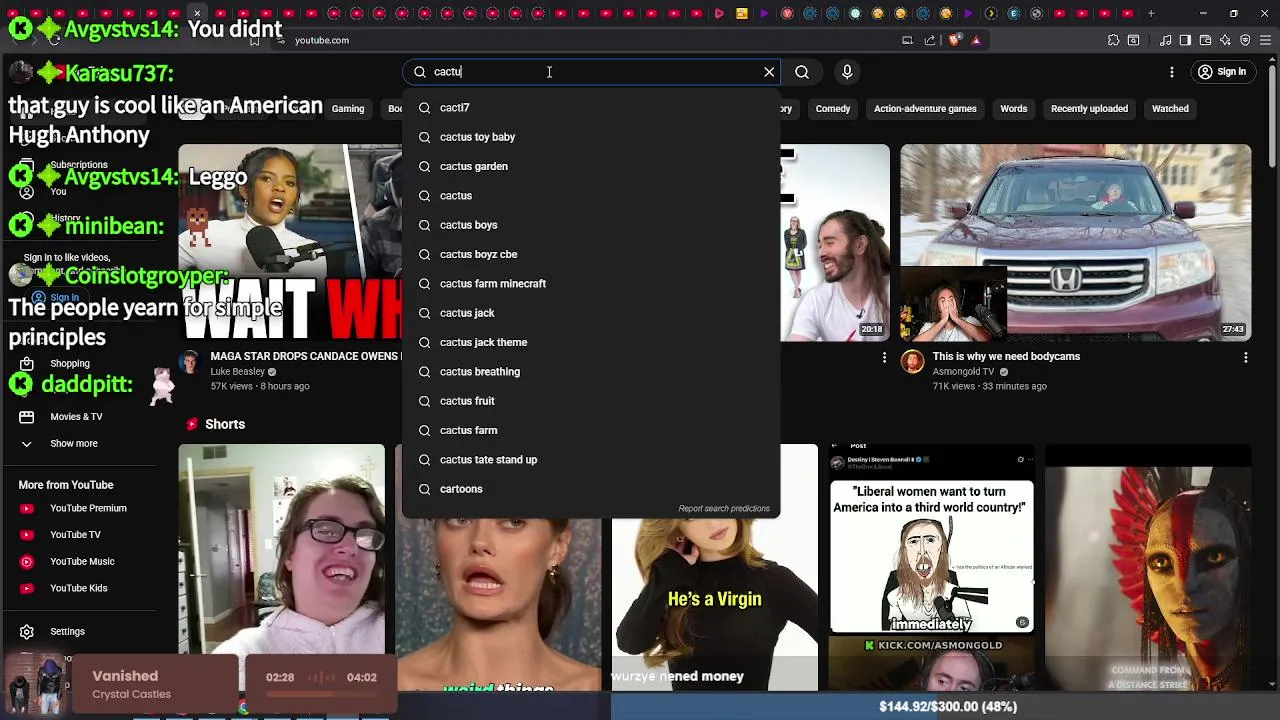Screen dimensions: 1280x720
Task: Click 'Report search predictions' link
Action: tap(724, 509)
